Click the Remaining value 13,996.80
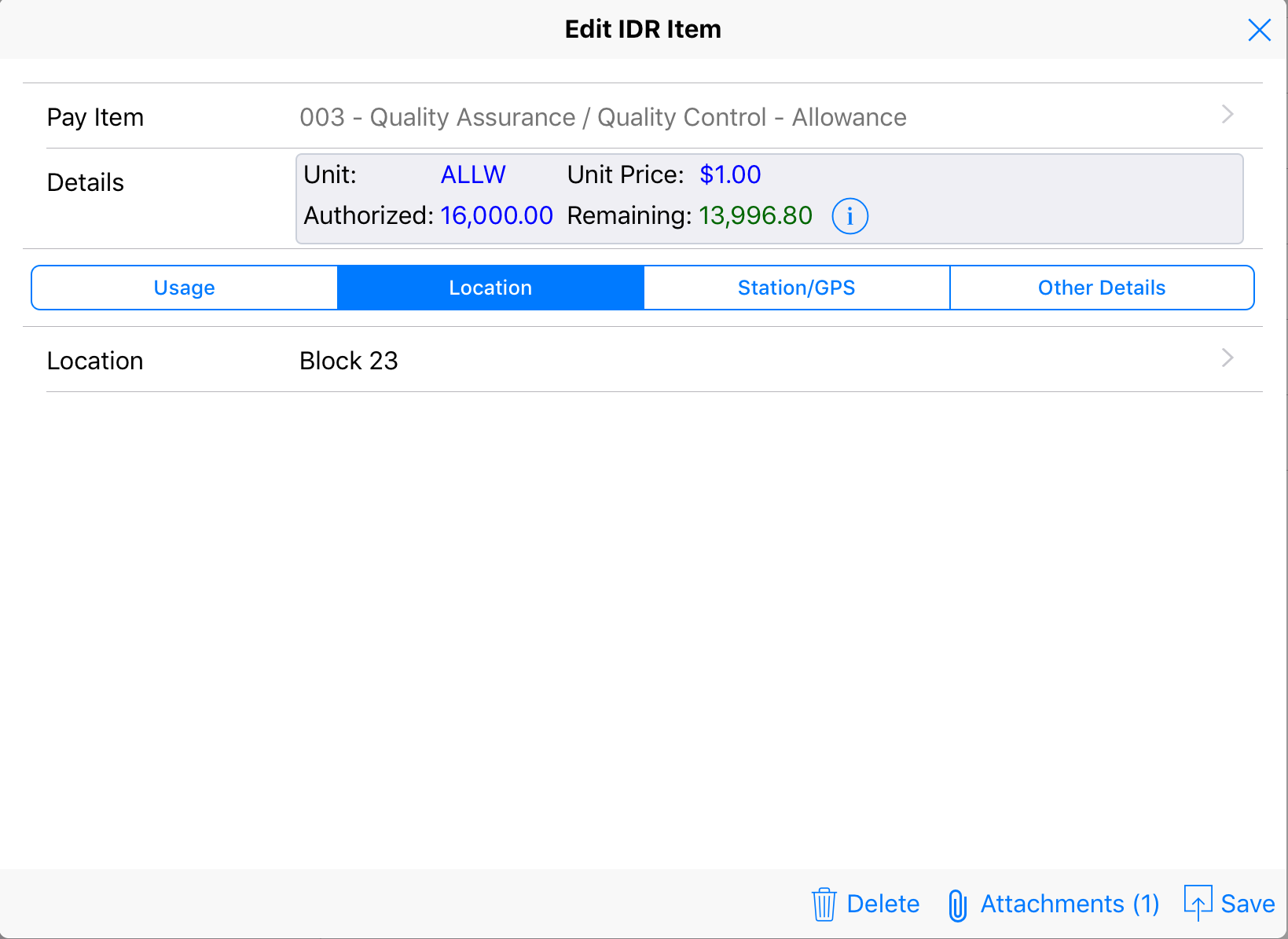The image size is (1288, 939). (x=755, y=215)
